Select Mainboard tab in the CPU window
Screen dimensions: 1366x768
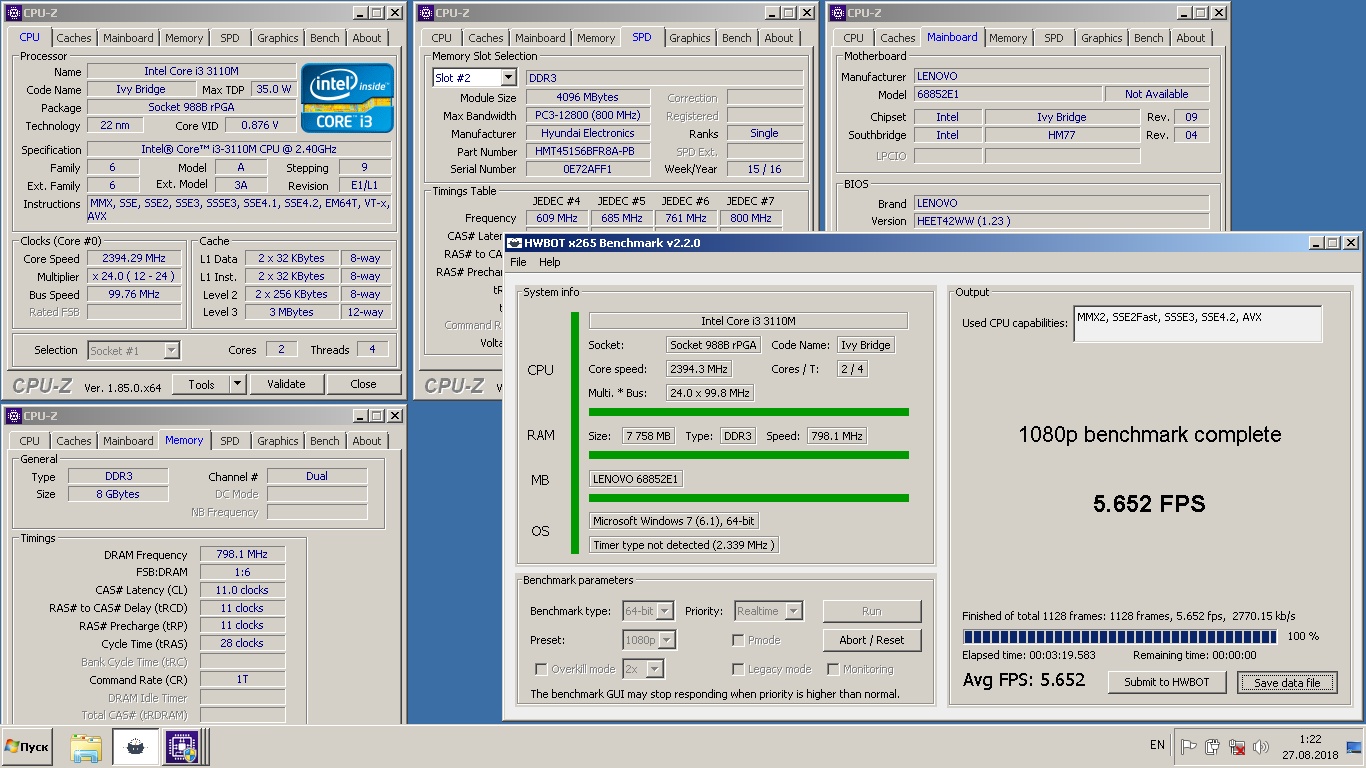tap(129, 38)
